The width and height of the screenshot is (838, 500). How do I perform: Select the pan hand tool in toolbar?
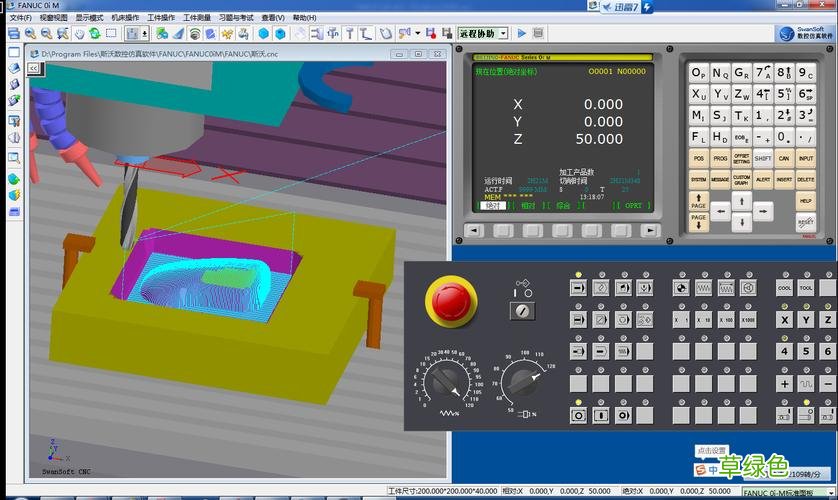[79, 34]
